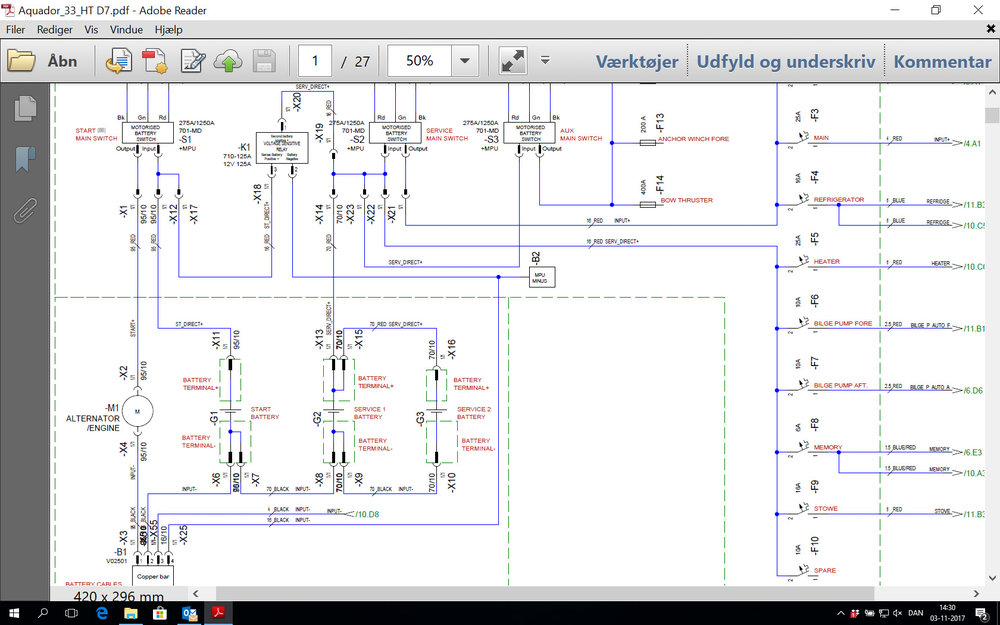Click the M1 motor symbol circle
Screen dimensions: 1000x625
137,411
